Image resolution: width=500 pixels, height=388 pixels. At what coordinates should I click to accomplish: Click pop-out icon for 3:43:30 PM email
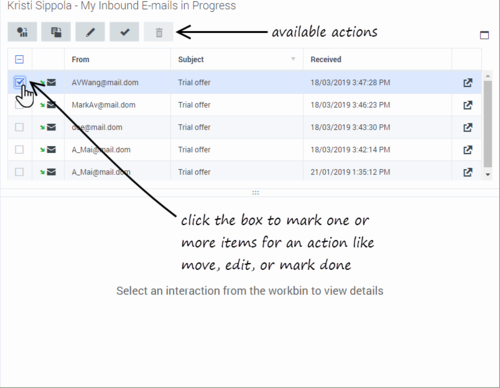[468, 127]
